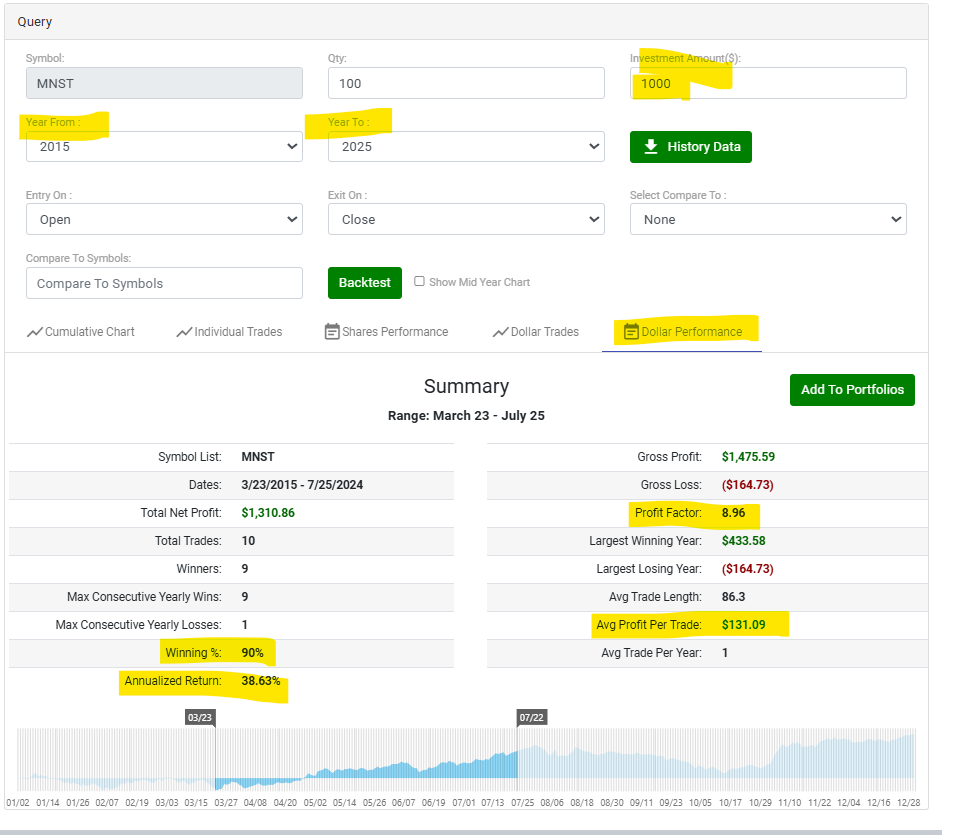Switch to the Cumulative Chart tab
The image size is (957, 838).
pyautogui.click(x=81, y=332)
